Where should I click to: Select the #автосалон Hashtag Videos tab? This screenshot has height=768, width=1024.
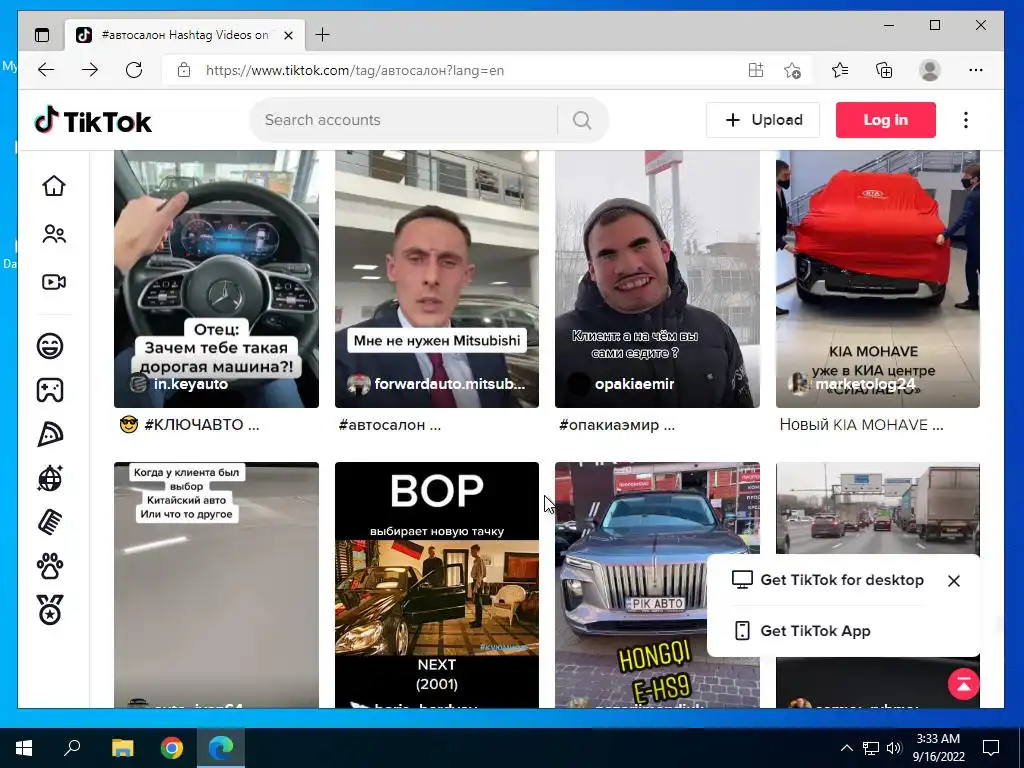click(x=185, y=35)
